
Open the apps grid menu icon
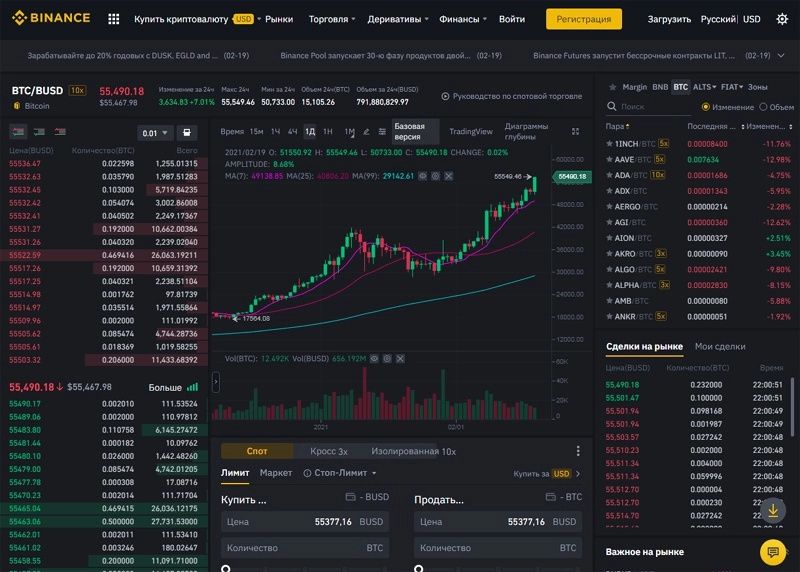click(113, 19)
